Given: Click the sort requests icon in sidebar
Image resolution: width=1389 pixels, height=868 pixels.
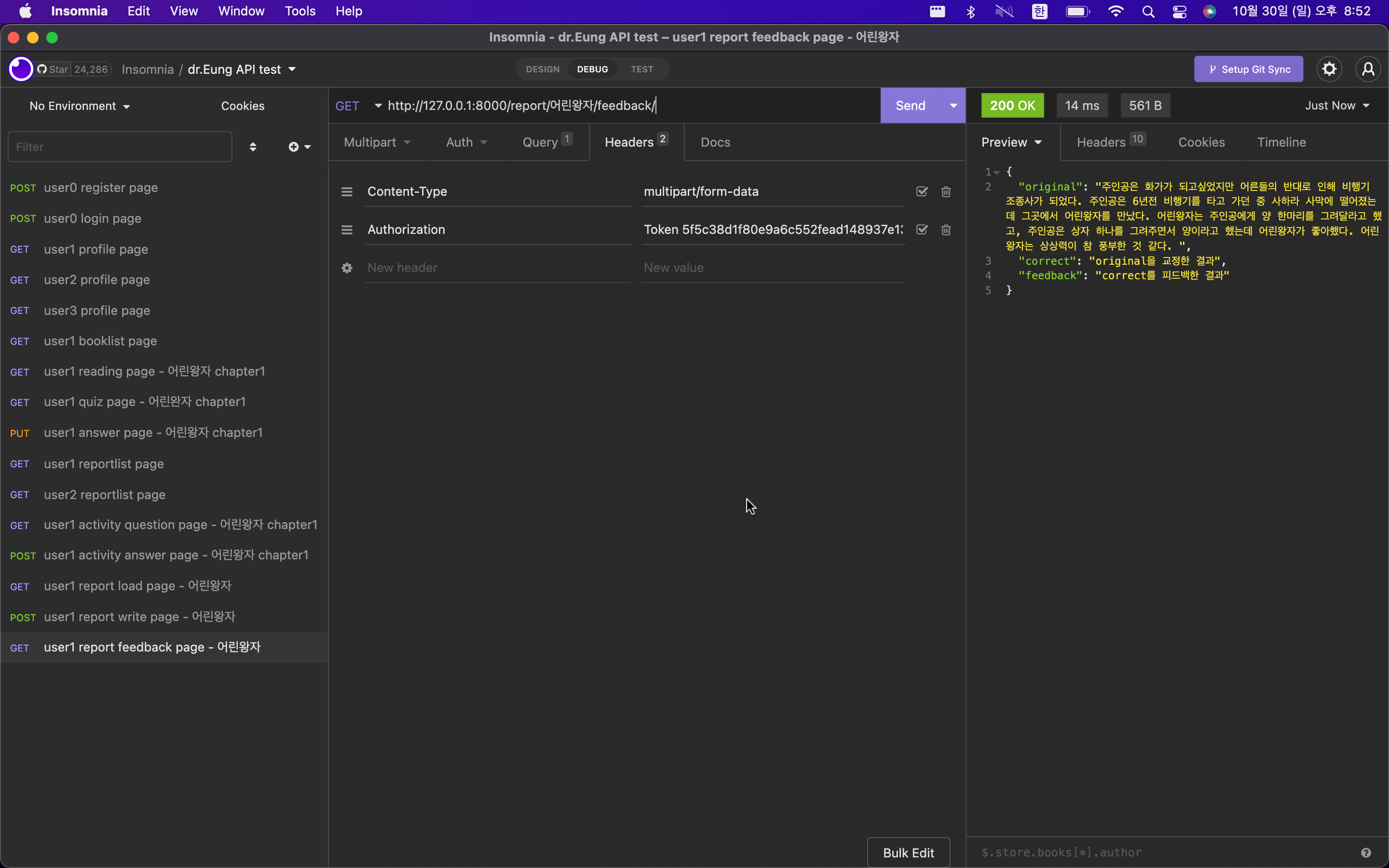Looking at the screenshot, I should (x=253, y=147).
